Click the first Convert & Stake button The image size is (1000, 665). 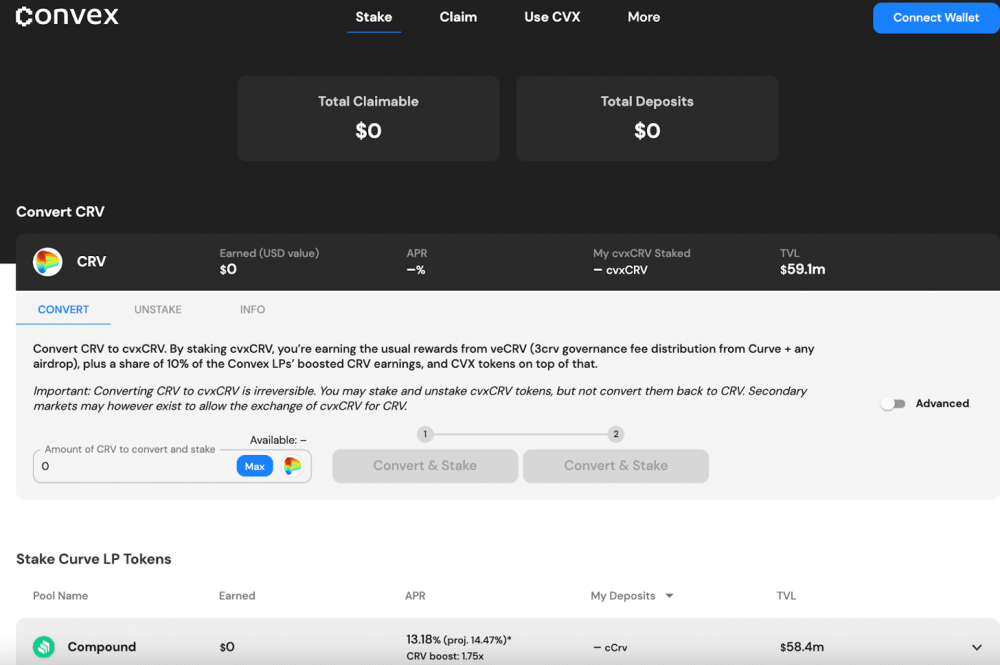pyautogui.click(x=425, y=466)
